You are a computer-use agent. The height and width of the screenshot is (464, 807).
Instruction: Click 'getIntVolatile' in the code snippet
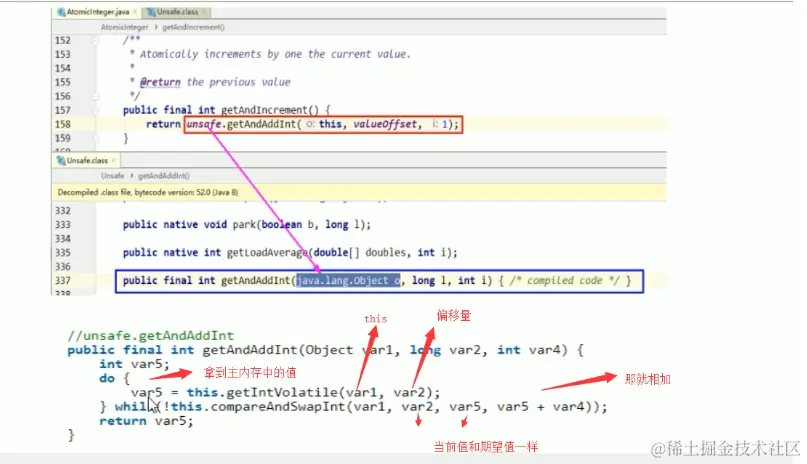tap(282, 392)
